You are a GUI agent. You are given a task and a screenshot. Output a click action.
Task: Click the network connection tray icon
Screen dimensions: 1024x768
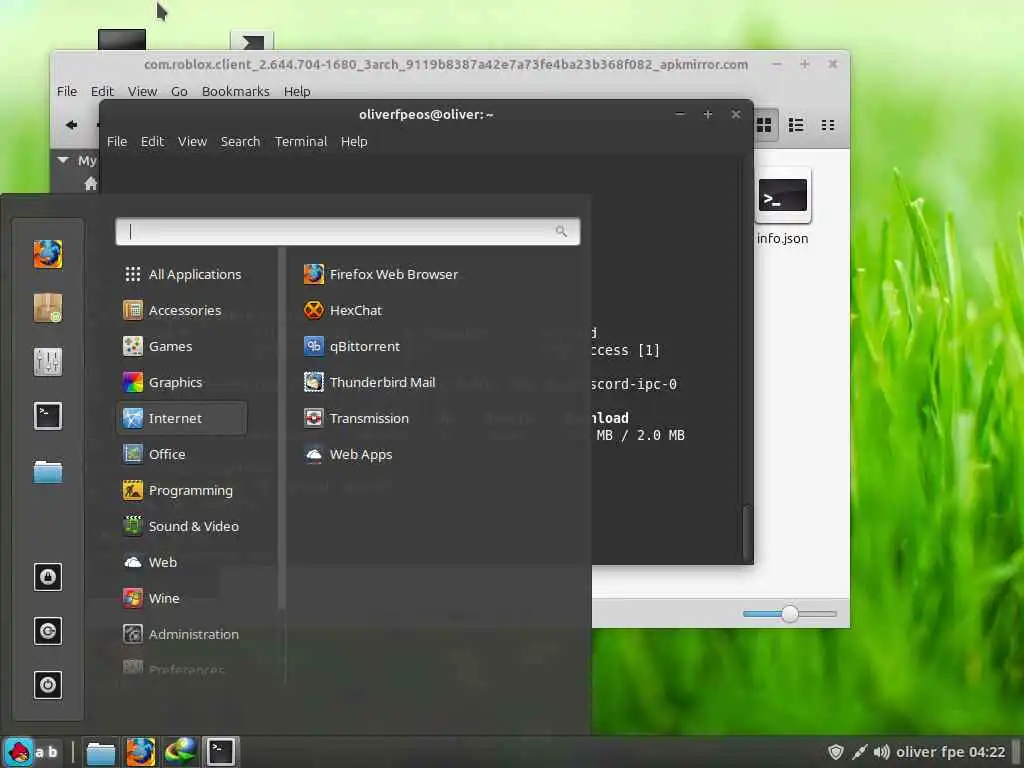coord(859,752)
